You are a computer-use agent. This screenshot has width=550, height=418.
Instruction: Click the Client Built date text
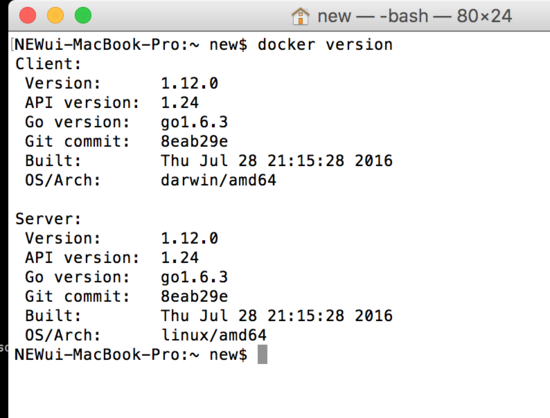[276, 161]
